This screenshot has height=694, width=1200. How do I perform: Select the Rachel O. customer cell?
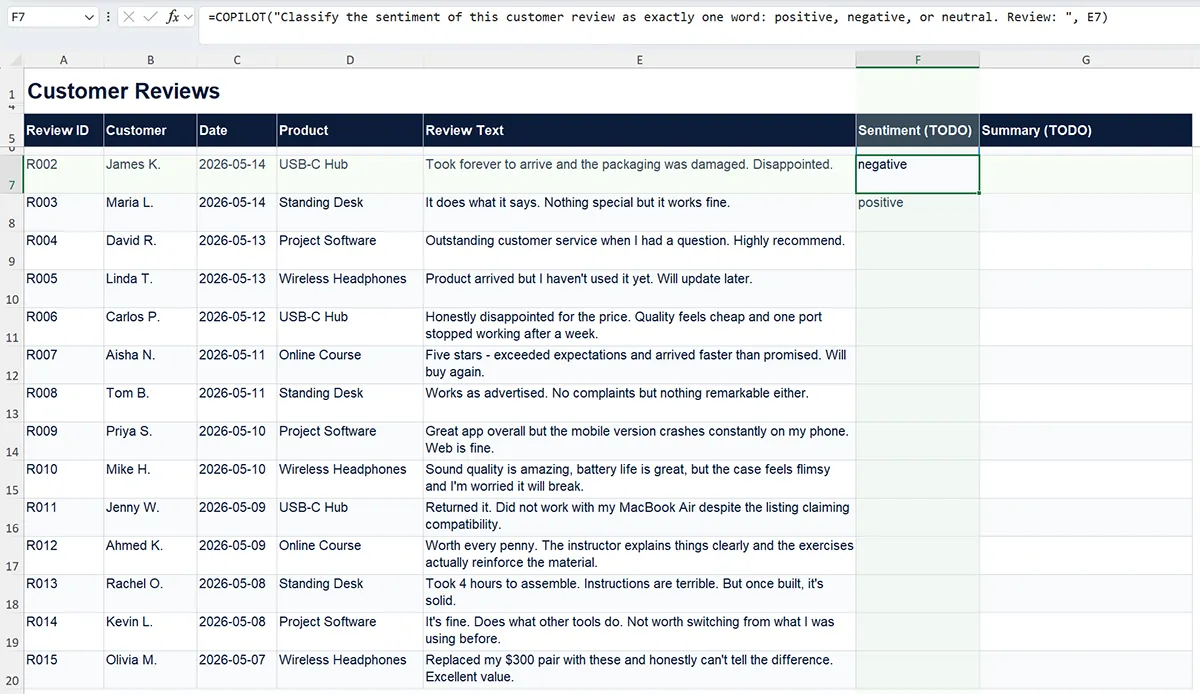[150, 593]
